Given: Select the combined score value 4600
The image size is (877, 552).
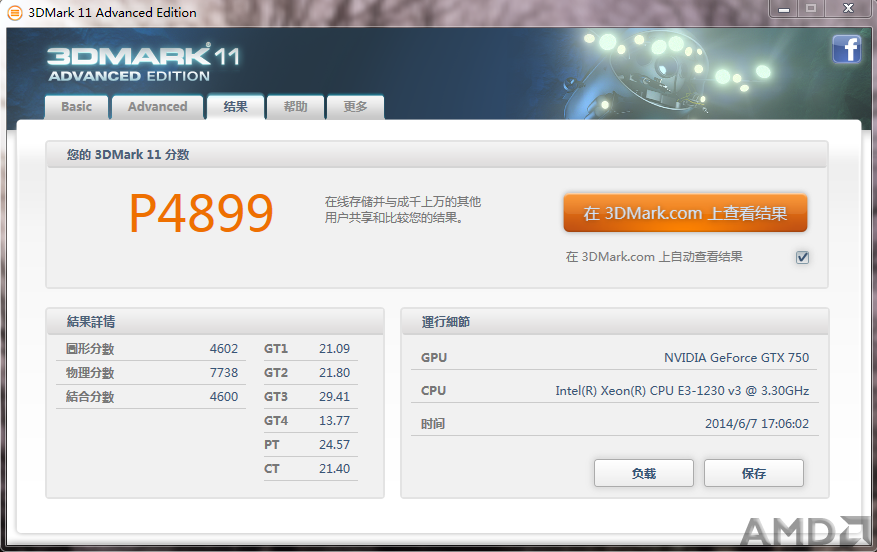Looking at the screenshot, I should point(224,397).
